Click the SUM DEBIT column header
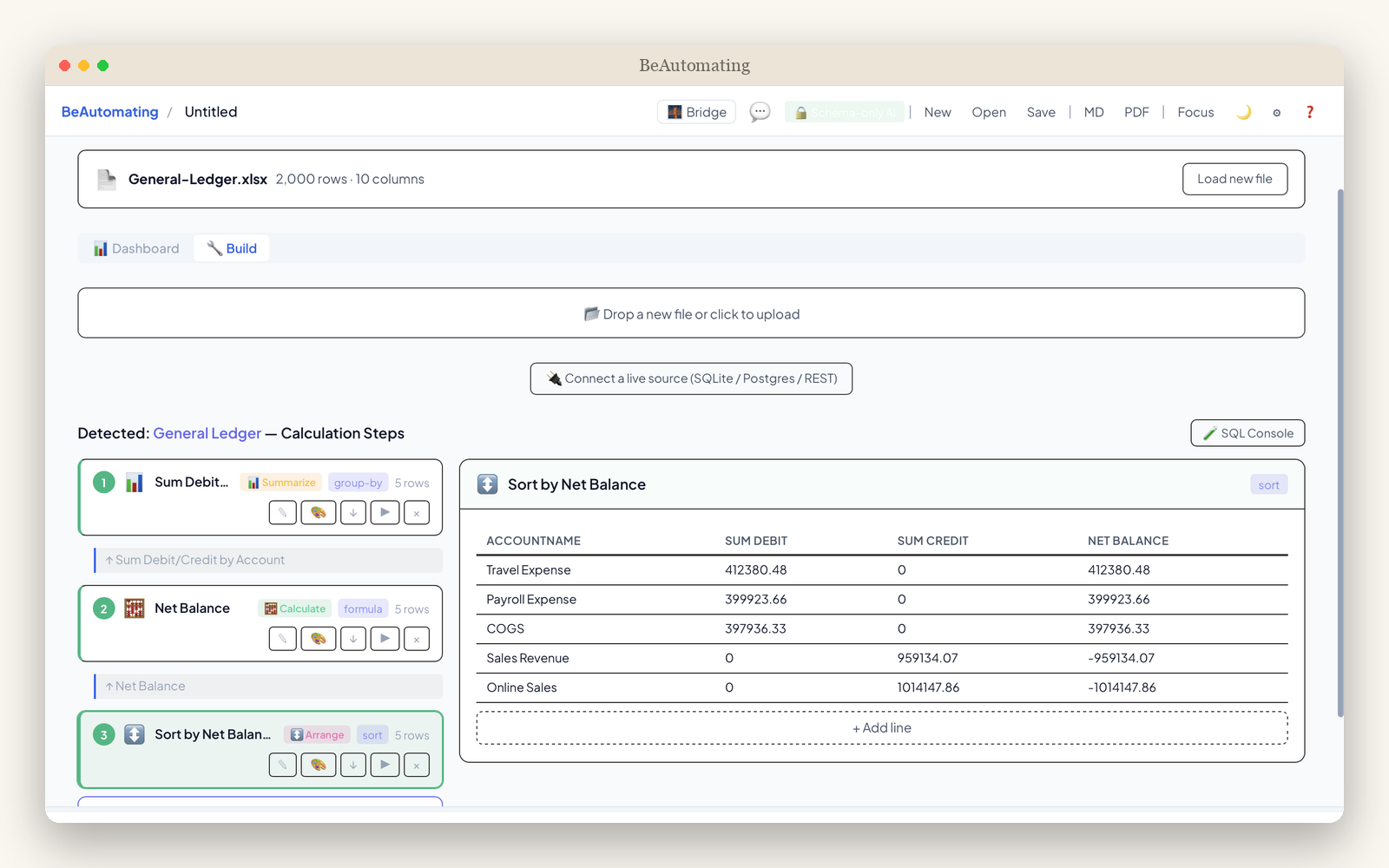Image resolution: width=1389 pixels, height=868 pixels. 756,541
